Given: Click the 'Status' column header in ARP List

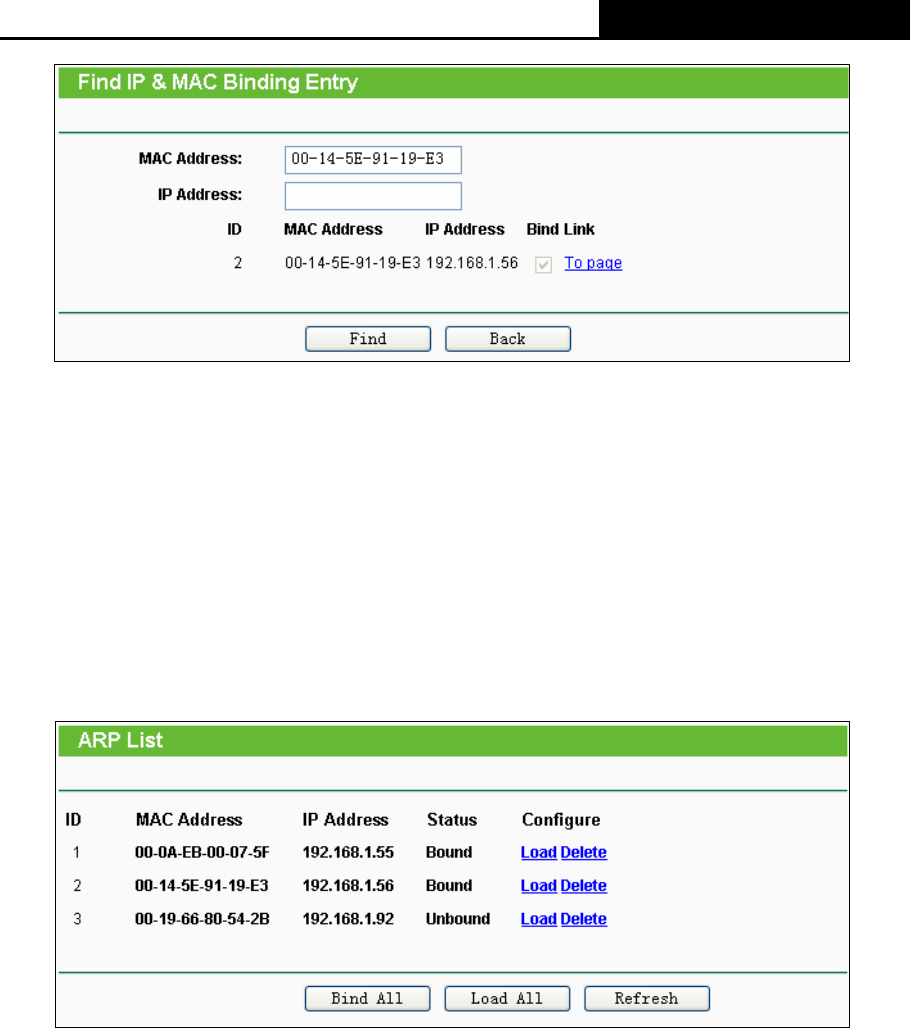Looking at the screenshot, I should coord(452,820).
